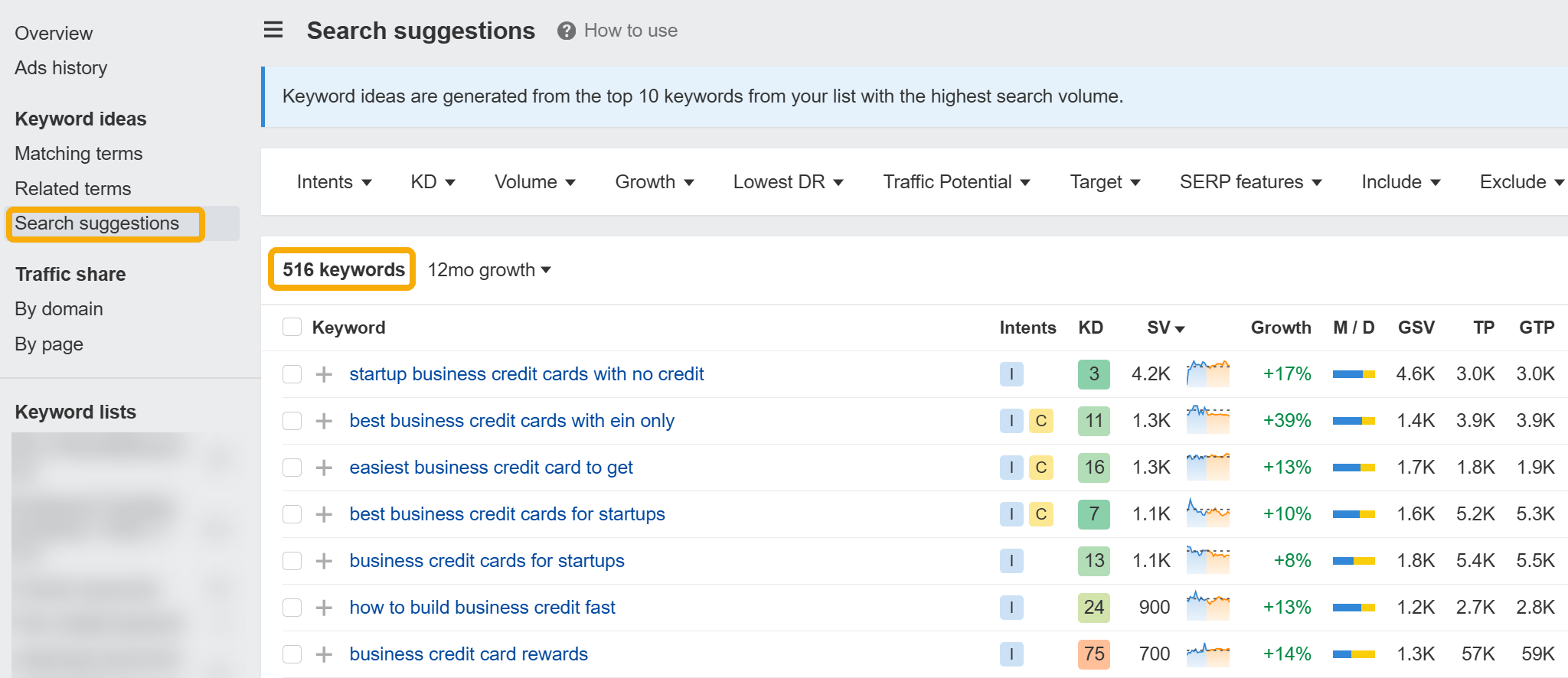
Task: Open the Intents filter dropdown
Action: coord(334,182)
